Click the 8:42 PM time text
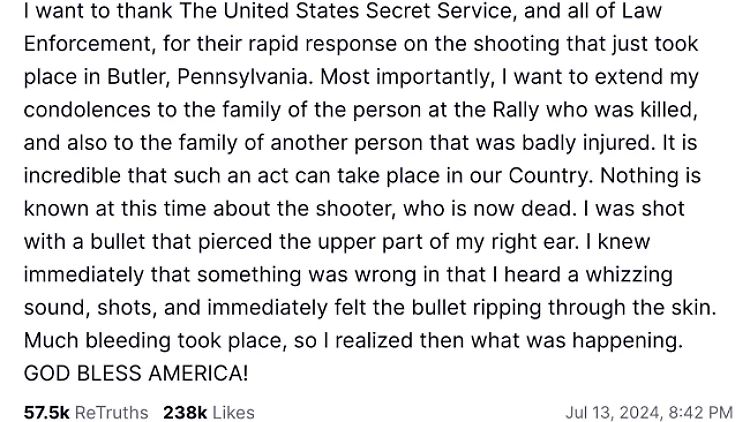750x422 pixels. click(x=701, y=412)
